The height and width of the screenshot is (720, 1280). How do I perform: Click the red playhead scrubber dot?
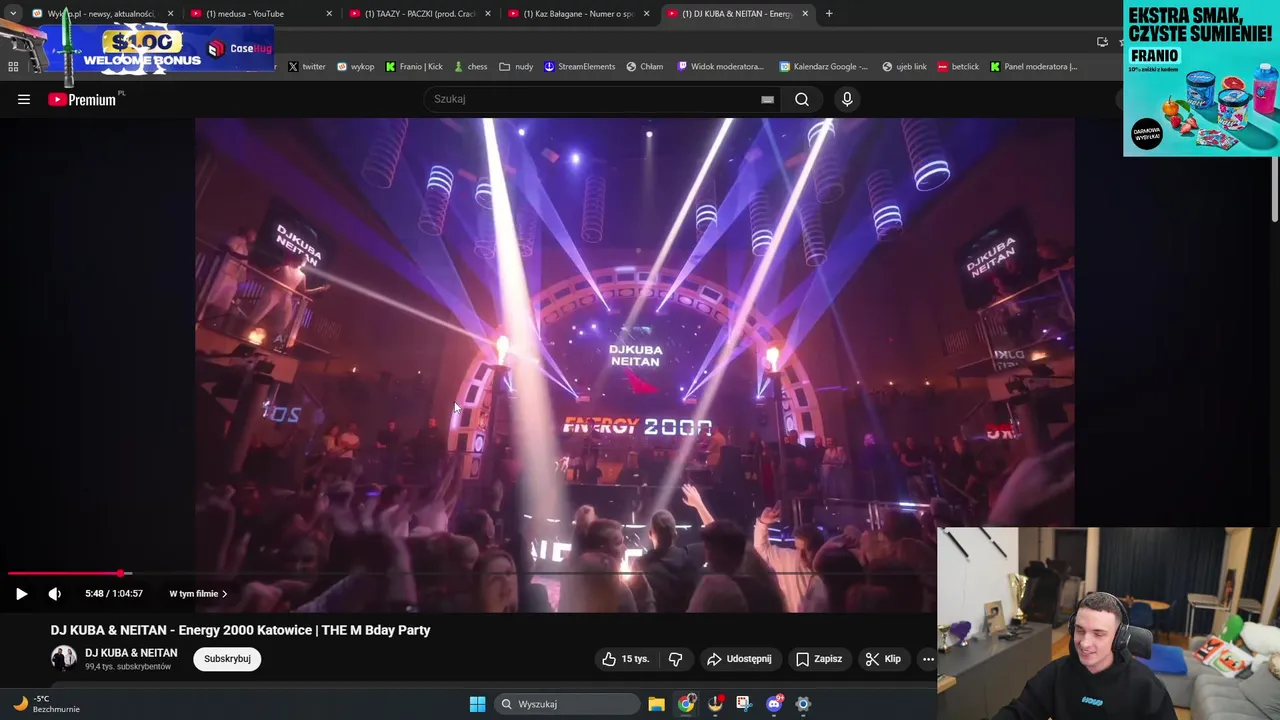pos(122,574)
